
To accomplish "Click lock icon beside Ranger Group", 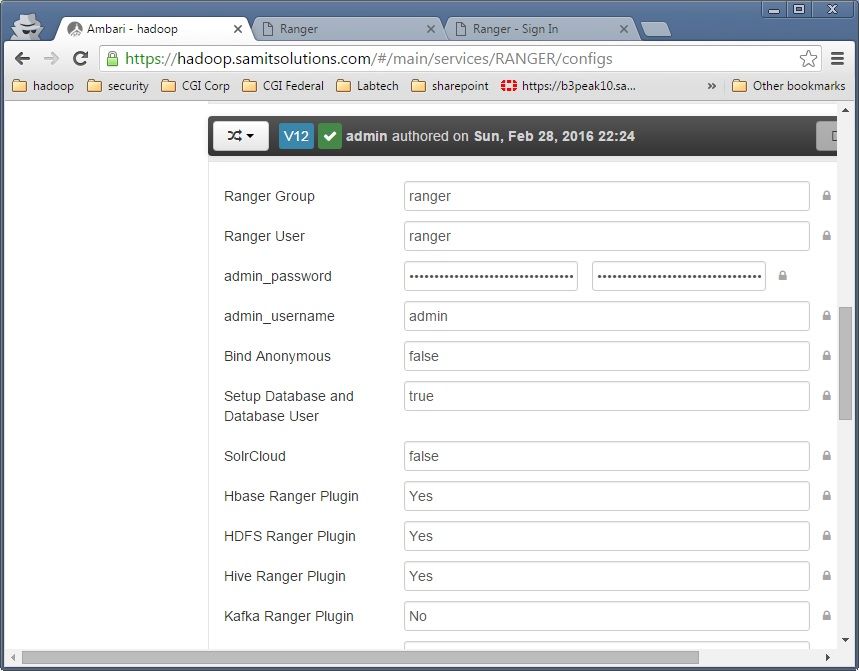I will (x=827, y=196).
